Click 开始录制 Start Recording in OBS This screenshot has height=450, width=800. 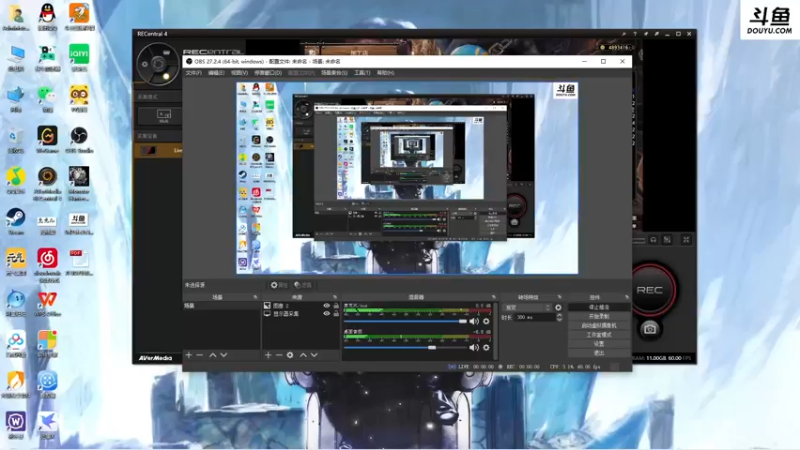599,316
